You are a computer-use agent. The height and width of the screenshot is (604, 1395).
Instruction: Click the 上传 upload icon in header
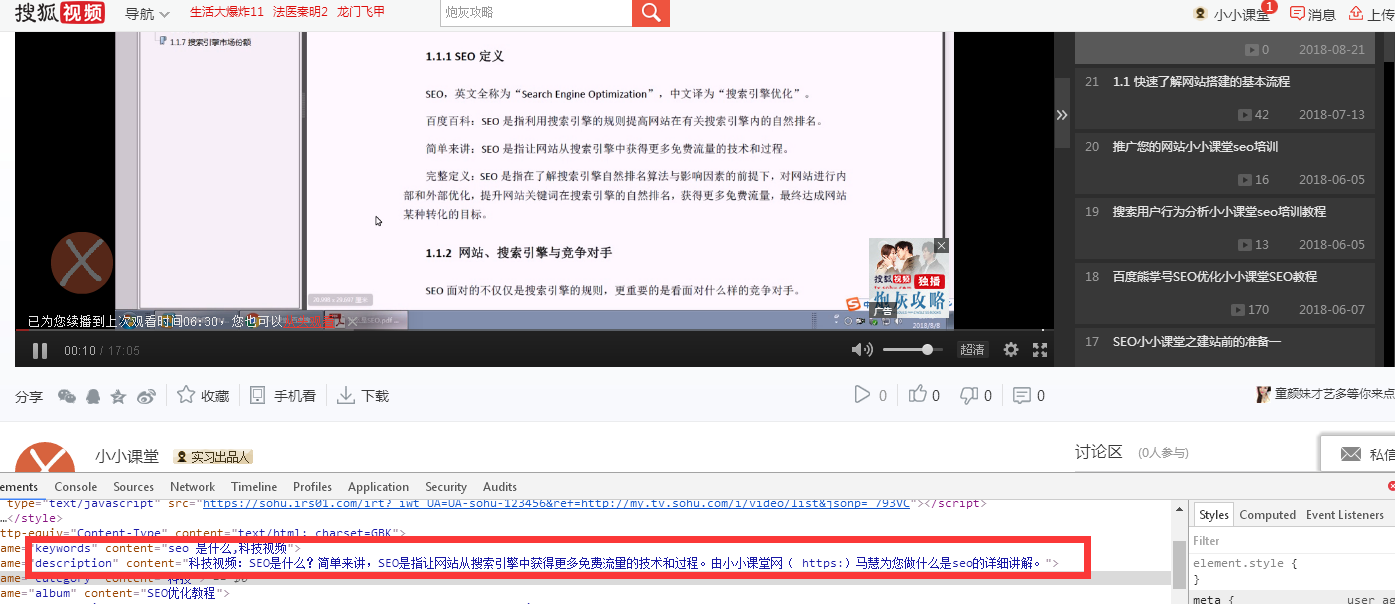coord(1356,14)
